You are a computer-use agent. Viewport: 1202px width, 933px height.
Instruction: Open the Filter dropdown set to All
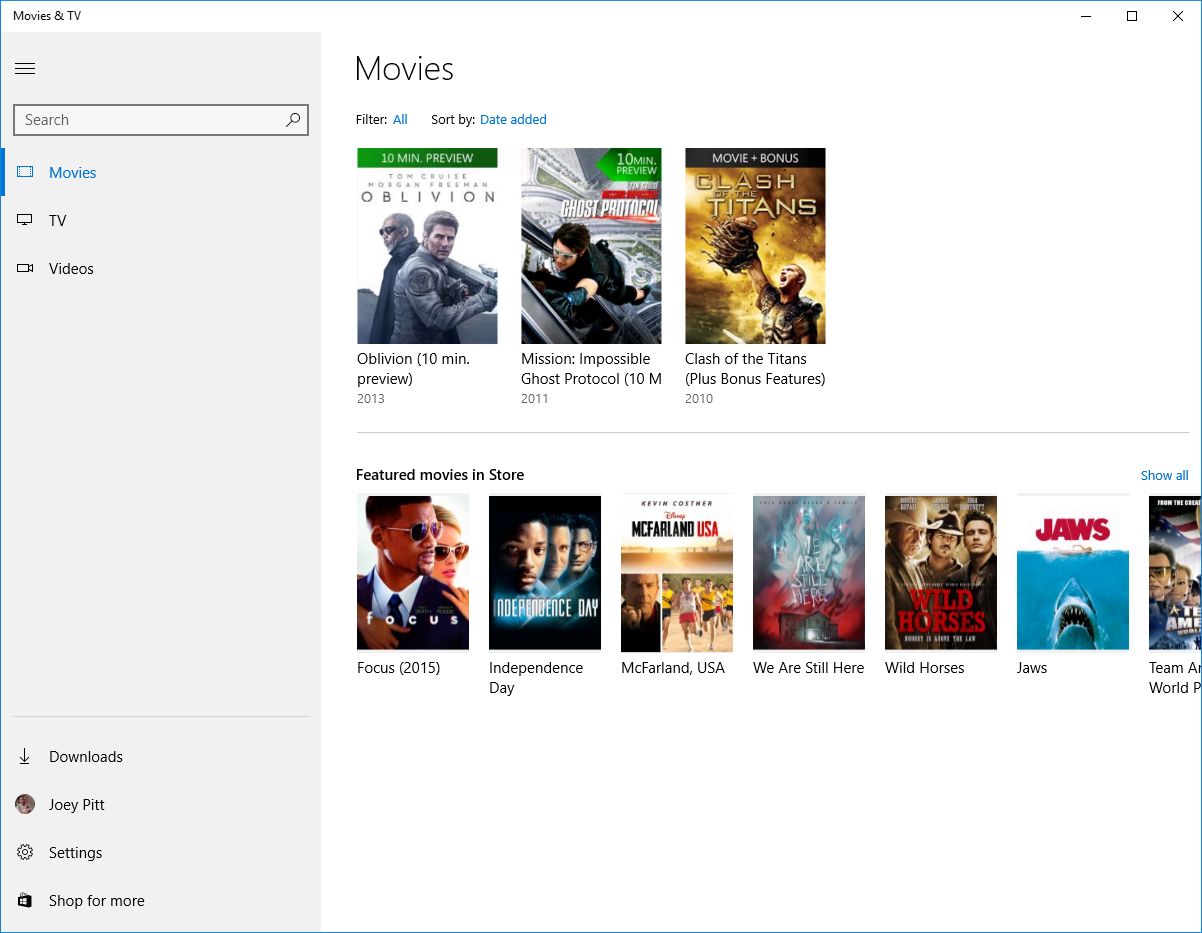coord(400,119)
